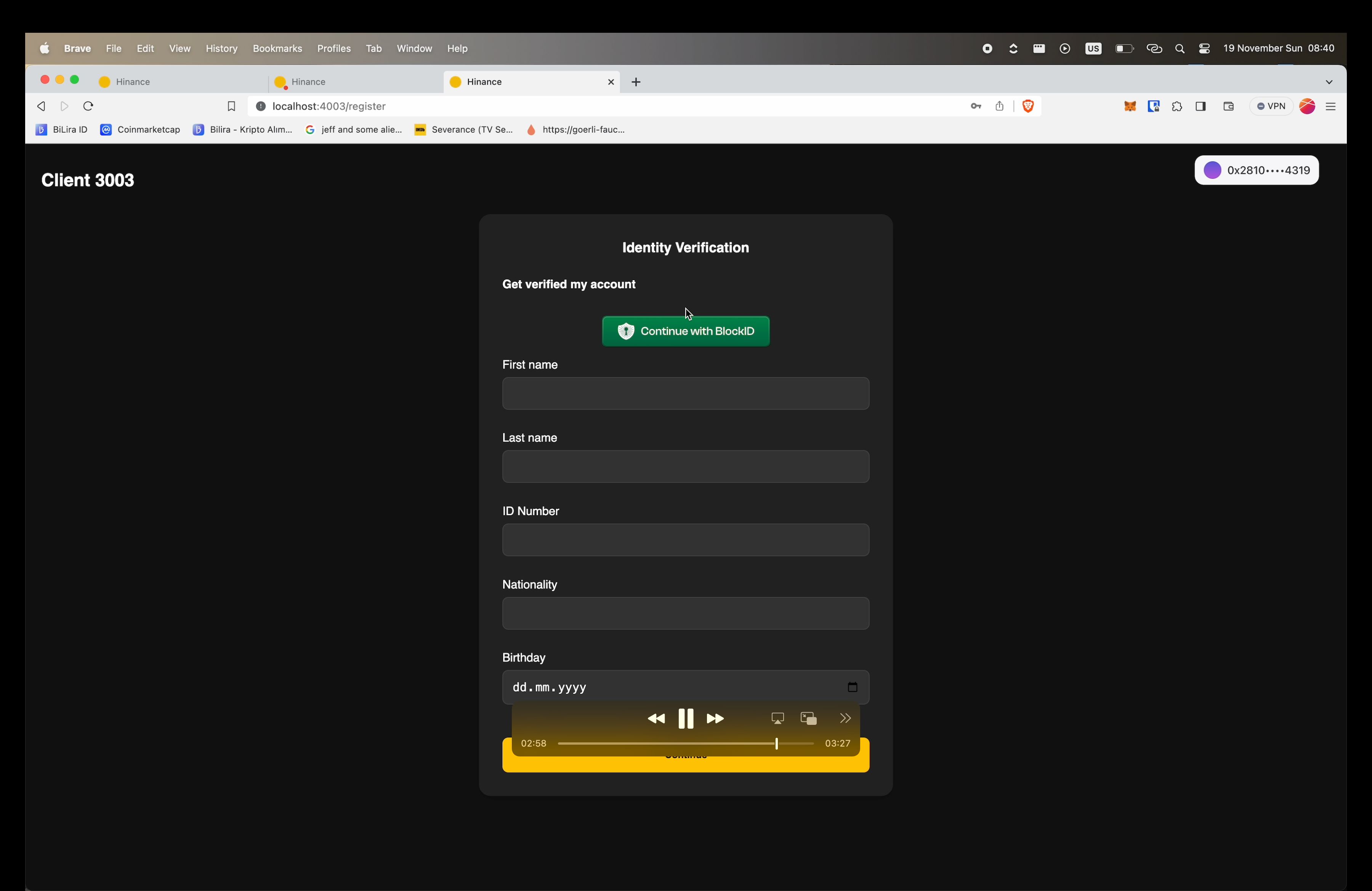Open the MetaMask fox extension
Screen dimensions: 1372x891
[x=1130, y=106]
